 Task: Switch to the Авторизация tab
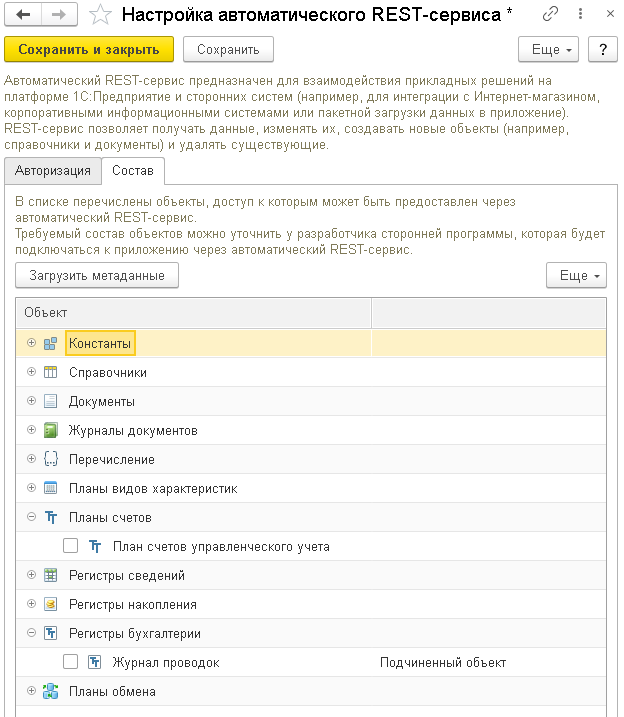pos(53,171)
